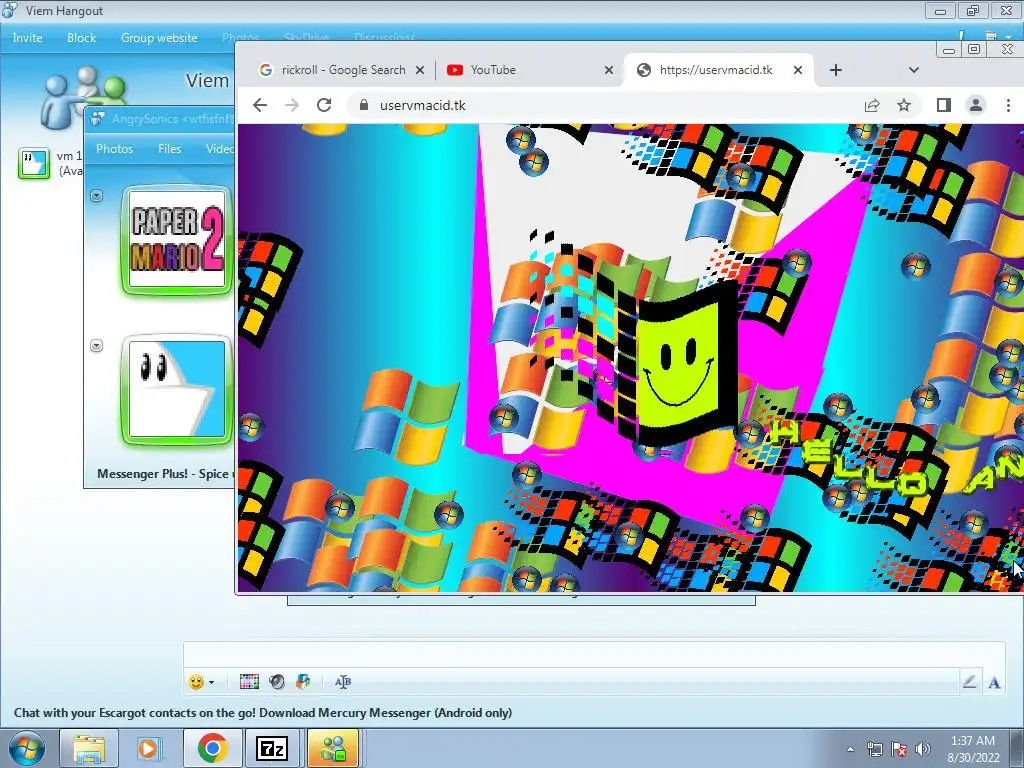Click the text formatting AB icon

pos(343,682)
